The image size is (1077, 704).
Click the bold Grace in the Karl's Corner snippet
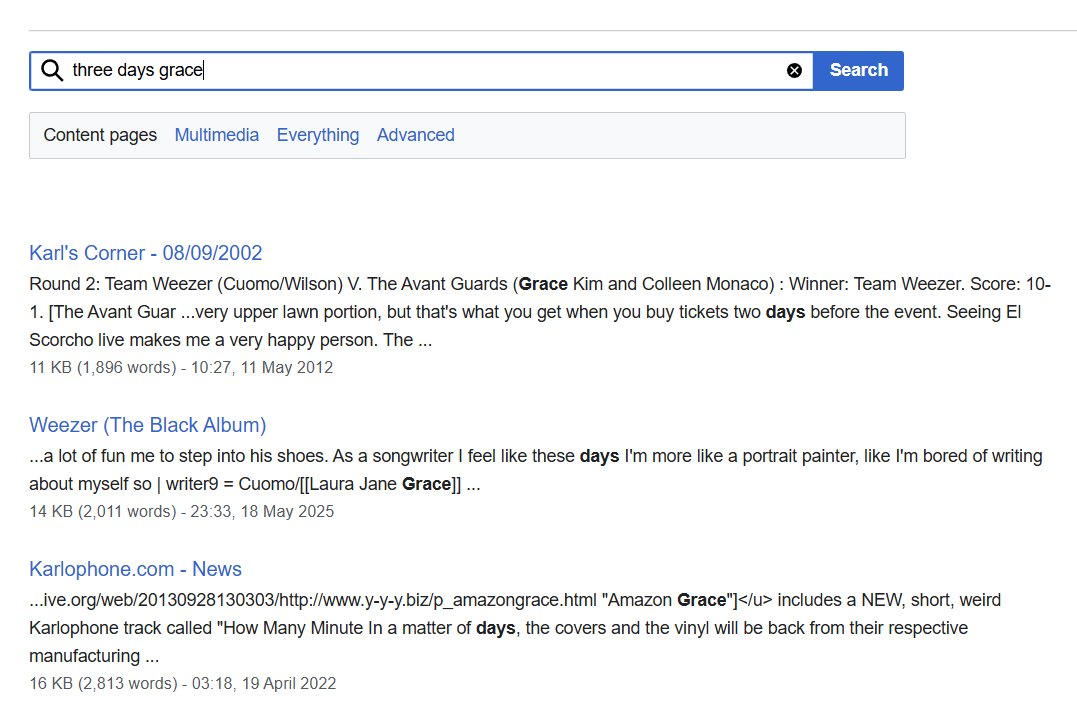tap(543, 284)
